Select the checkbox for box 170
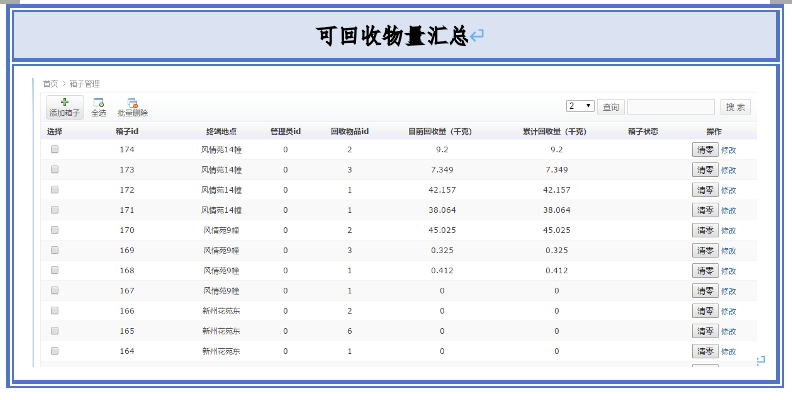Screen dimensions: 792x400 coord(55,230)
